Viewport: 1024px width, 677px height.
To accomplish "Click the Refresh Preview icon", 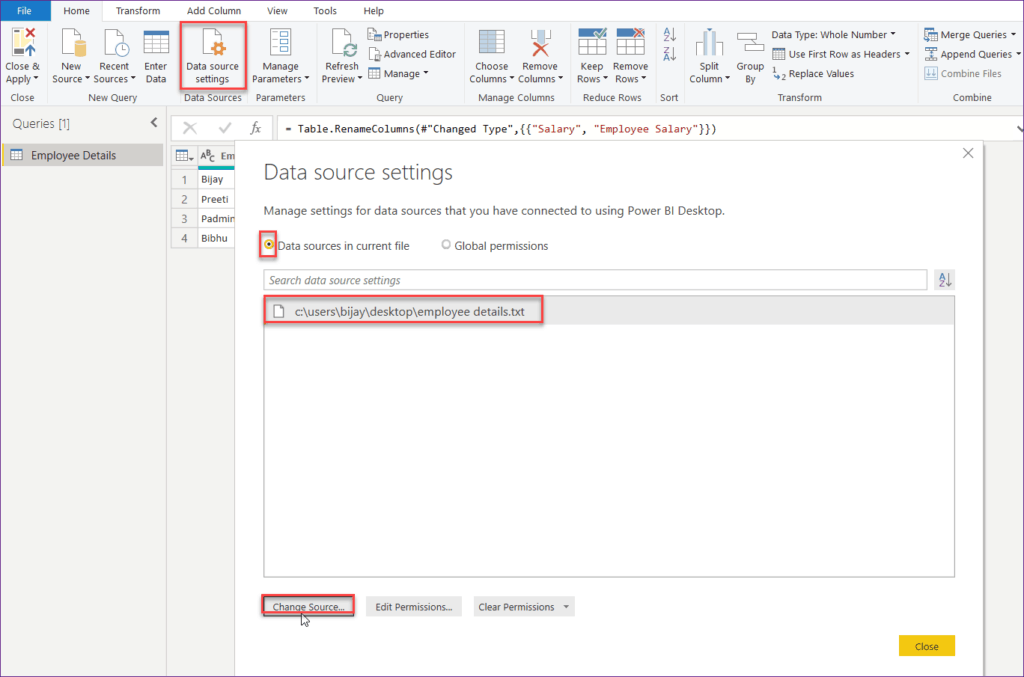I will click(343, 42).
